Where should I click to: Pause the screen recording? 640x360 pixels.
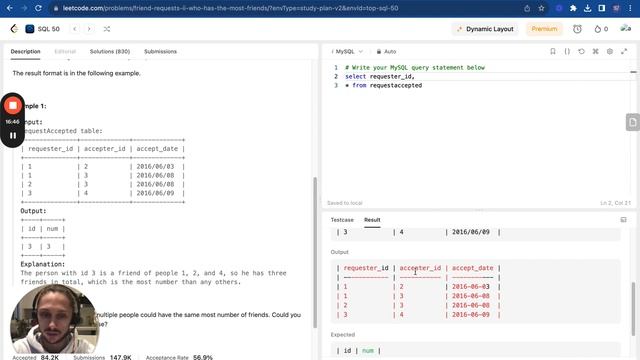click(x=13, y=136)
